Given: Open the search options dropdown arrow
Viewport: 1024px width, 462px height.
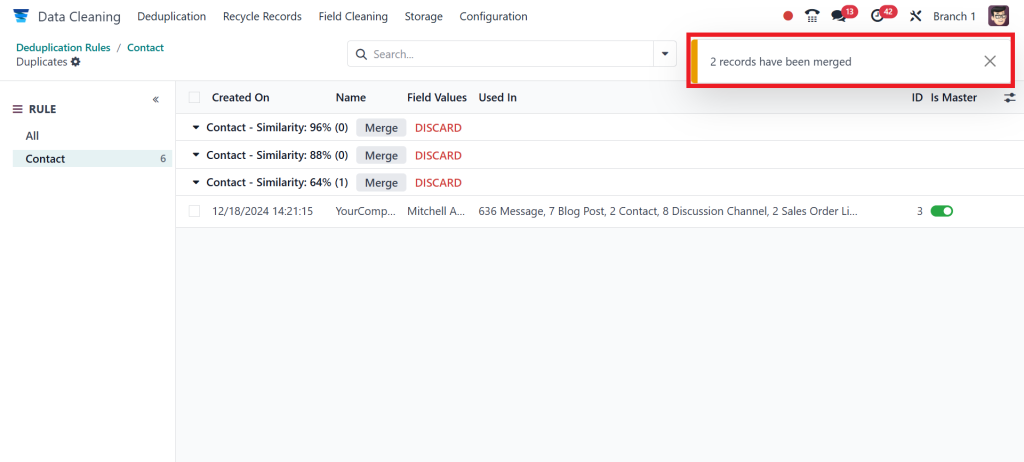Looking at the screenshot, I should (665, 54).
